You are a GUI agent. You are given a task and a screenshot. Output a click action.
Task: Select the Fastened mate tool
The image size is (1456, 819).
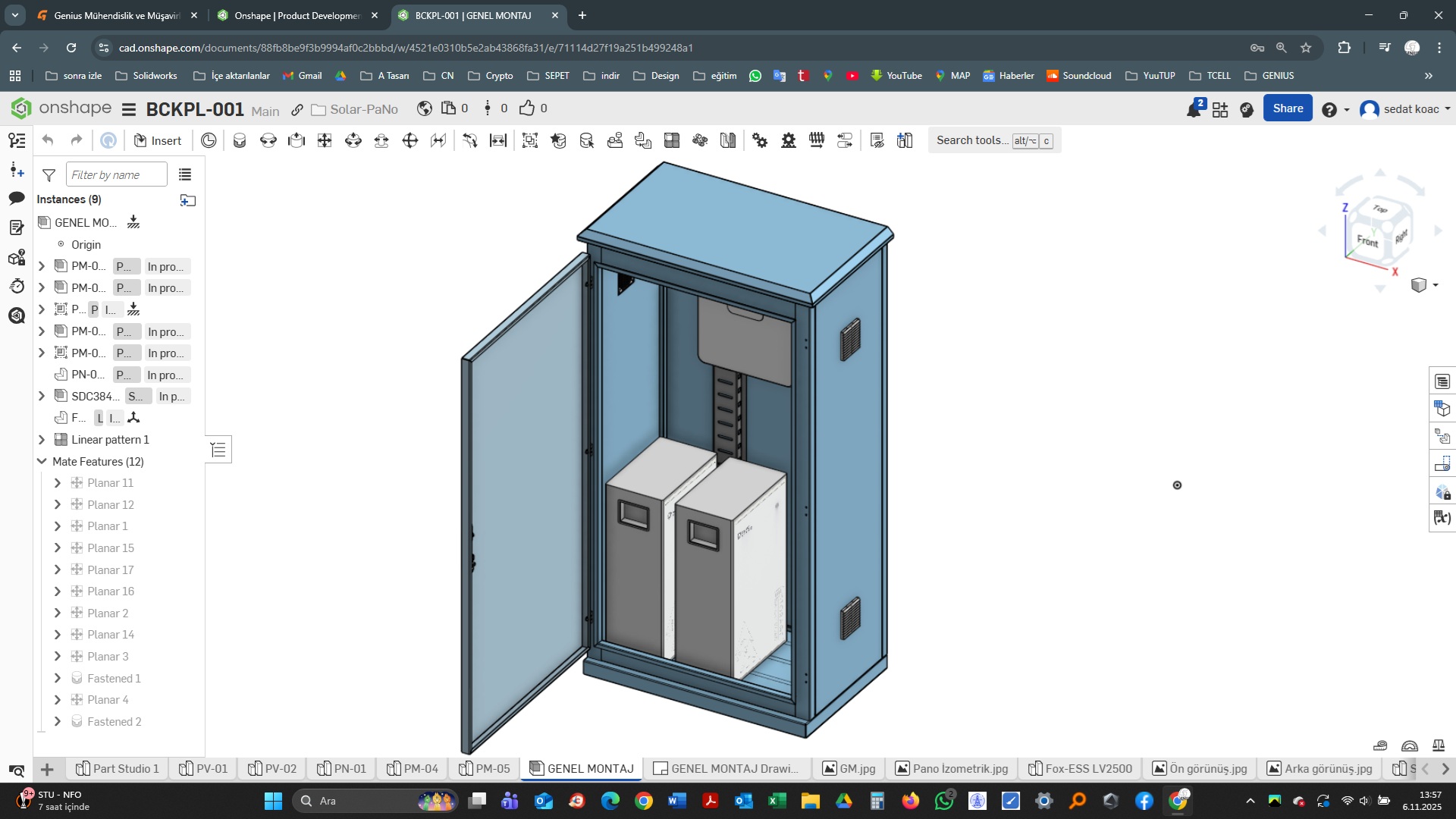[240, 140]
